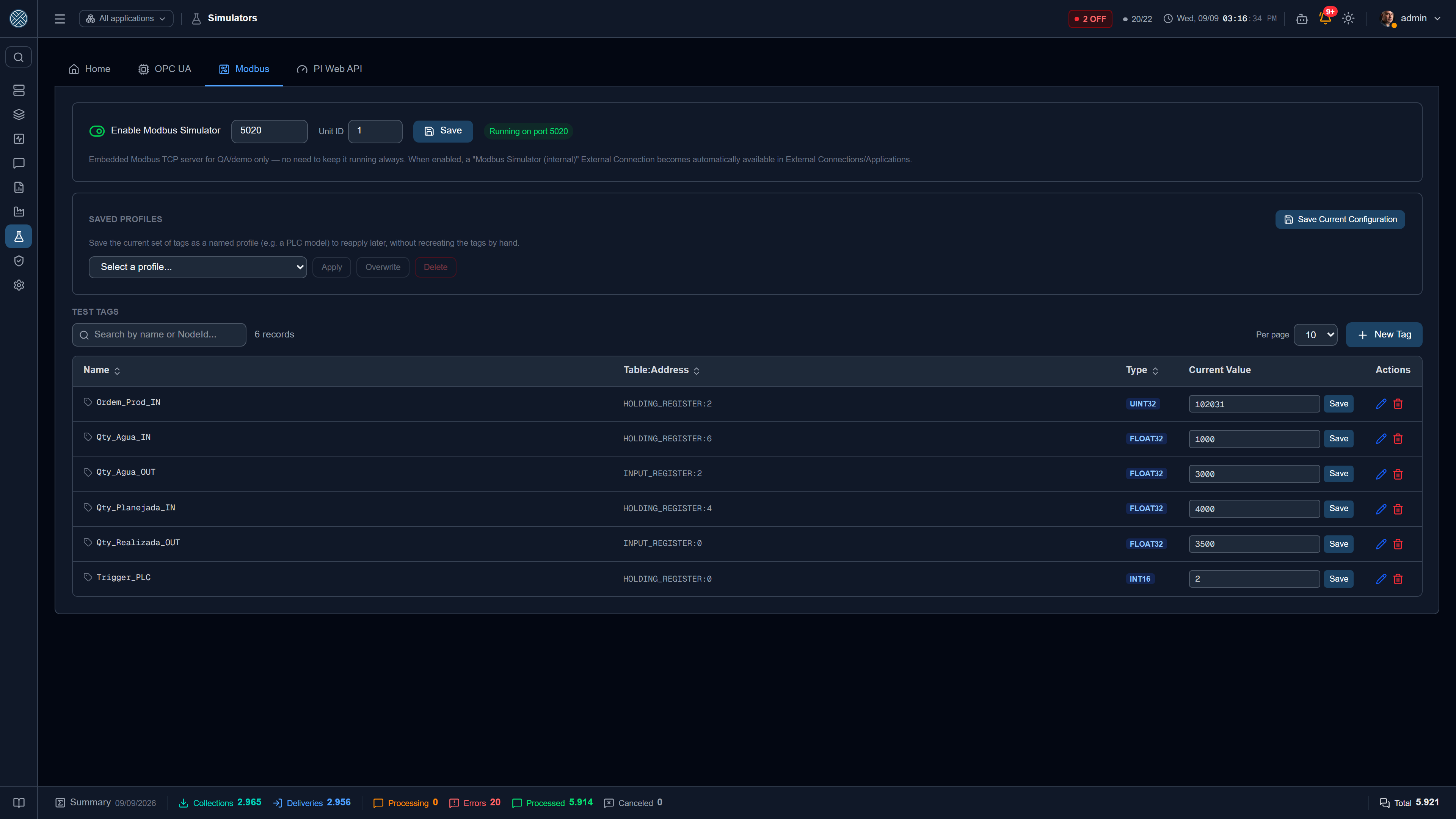Open Settings gear in the left sidebar
Image resolution: width=1456 pixels, height=819 pixels.
coord(19,285)
